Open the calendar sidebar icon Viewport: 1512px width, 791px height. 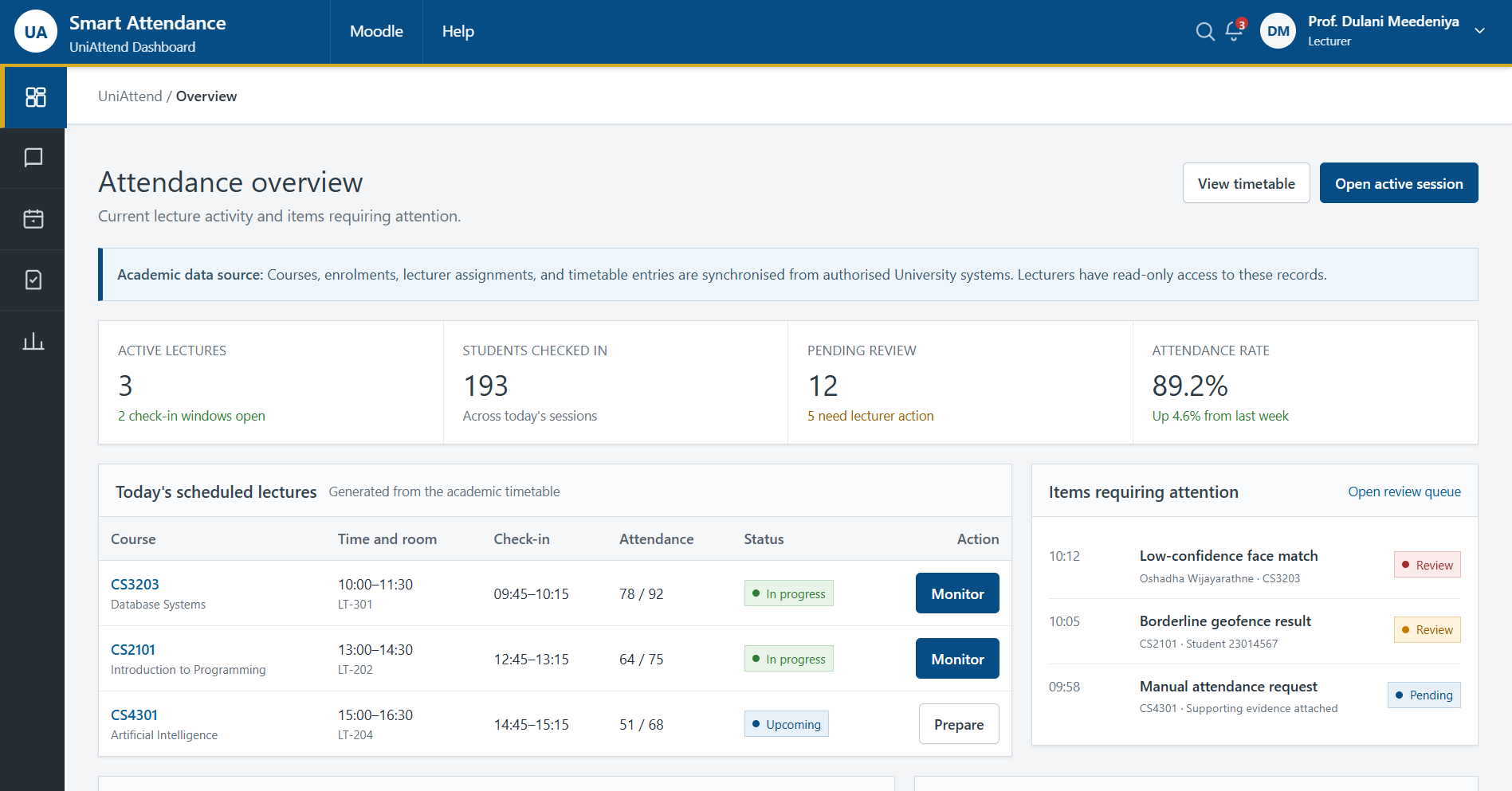click(x=33, y=219)
